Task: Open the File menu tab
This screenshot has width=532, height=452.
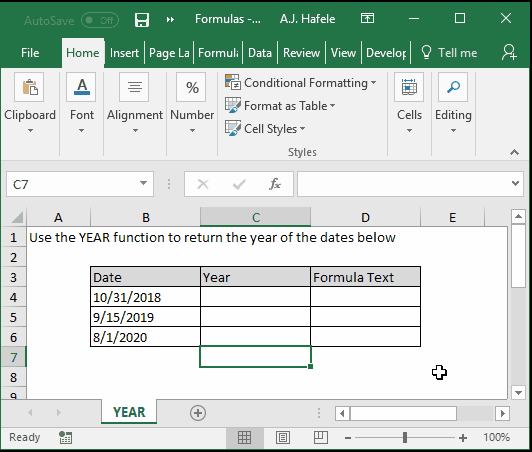Action: pos(30,53)
